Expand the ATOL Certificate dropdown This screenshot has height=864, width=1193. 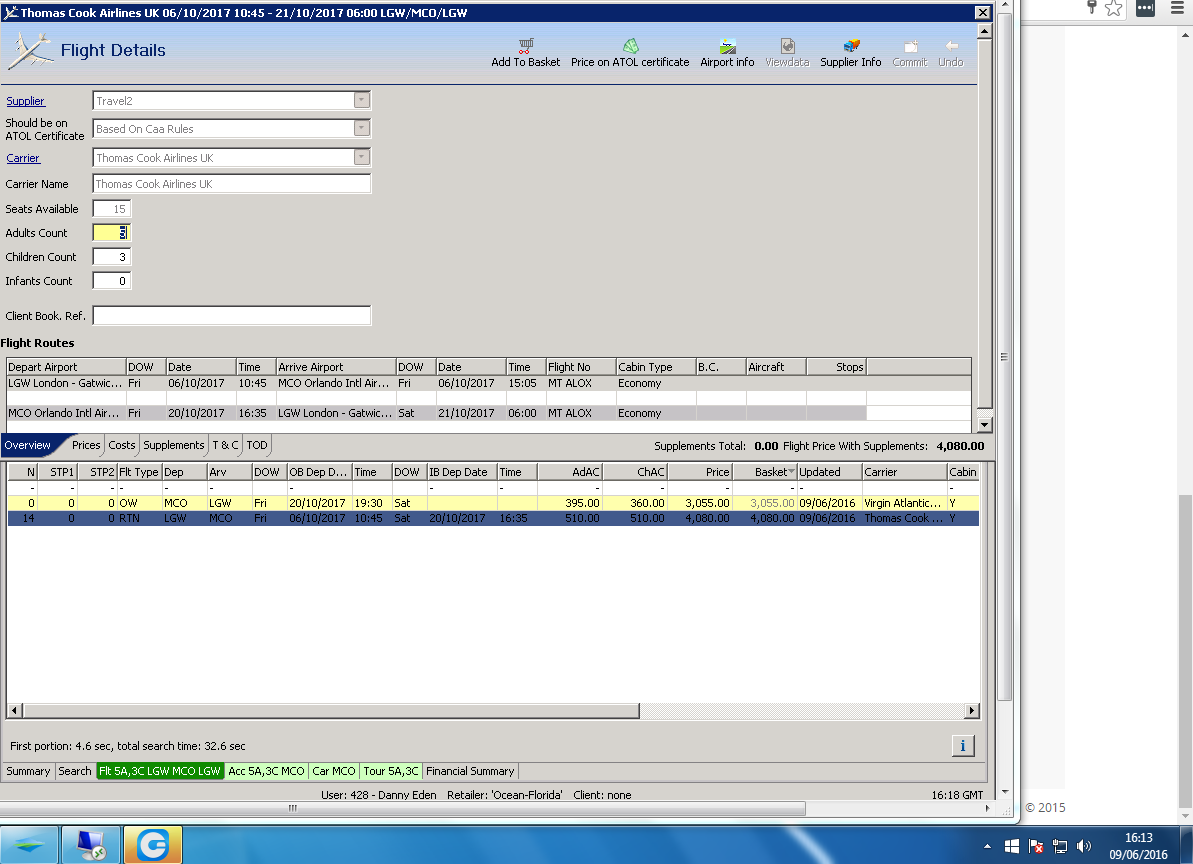pyautogui.click(x=362, y=129)
